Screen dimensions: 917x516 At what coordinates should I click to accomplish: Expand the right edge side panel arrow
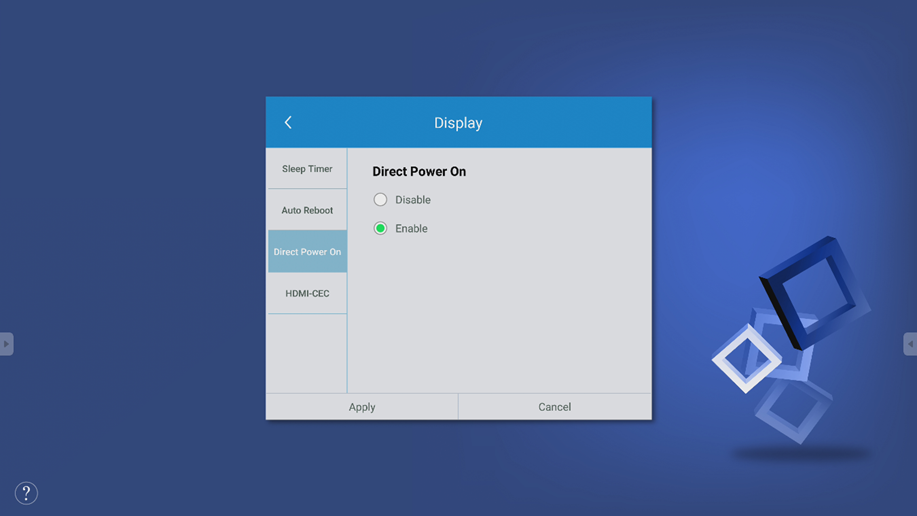tap(910, 344)
